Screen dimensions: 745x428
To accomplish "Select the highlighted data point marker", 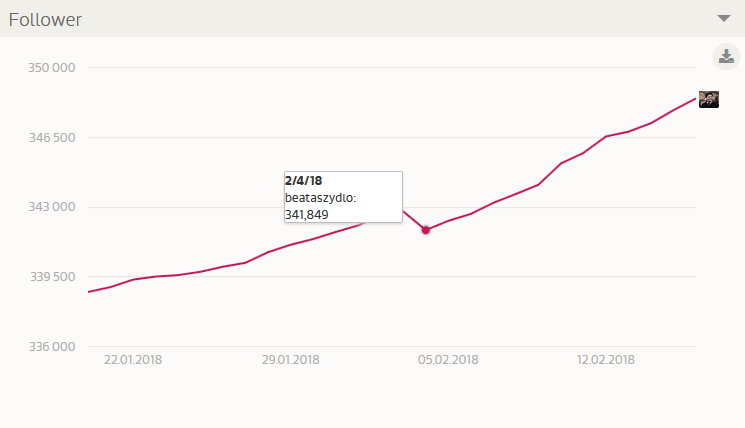I will click(426, 230).
